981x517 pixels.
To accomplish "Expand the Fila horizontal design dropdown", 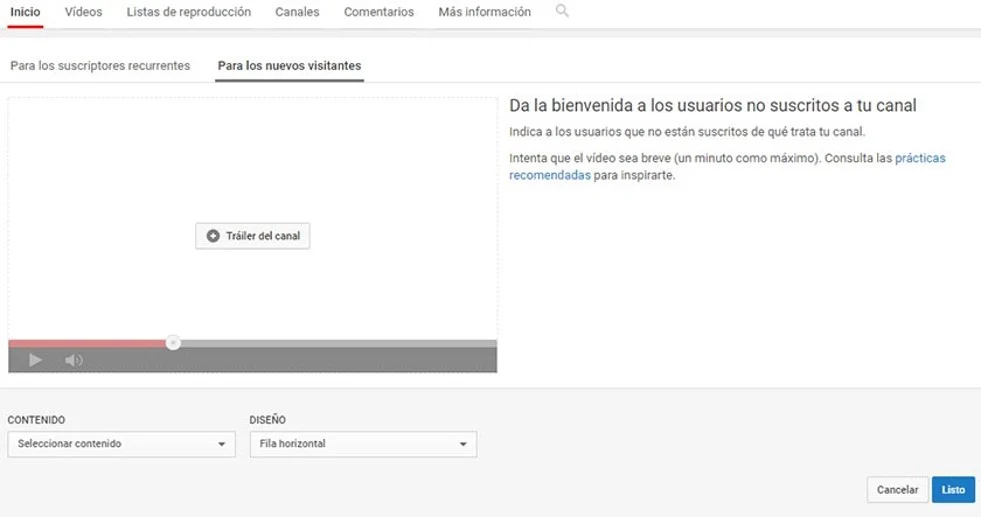I will [x=362, y=444].
